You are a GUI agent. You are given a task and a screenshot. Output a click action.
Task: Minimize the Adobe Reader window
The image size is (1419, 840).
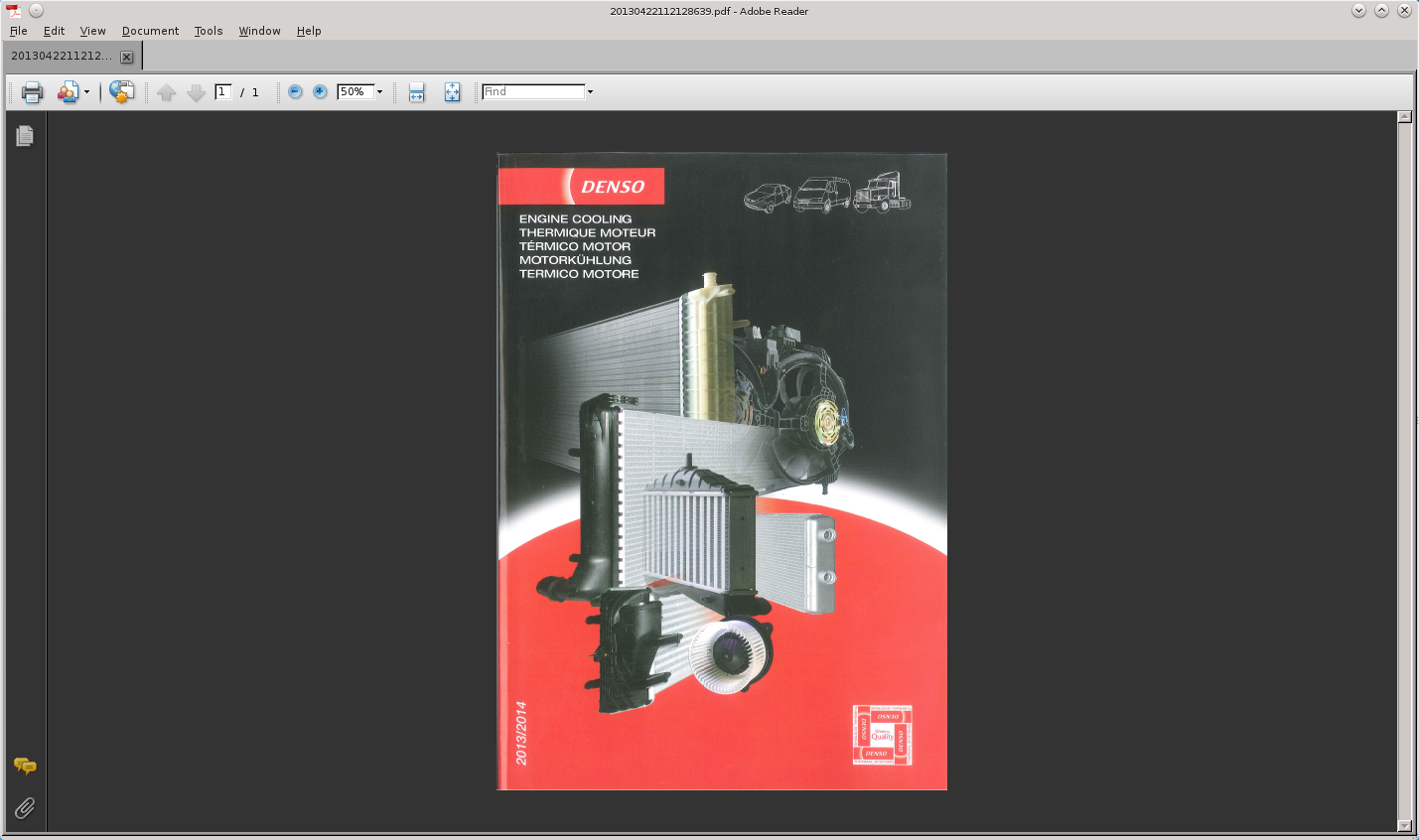1358,10
